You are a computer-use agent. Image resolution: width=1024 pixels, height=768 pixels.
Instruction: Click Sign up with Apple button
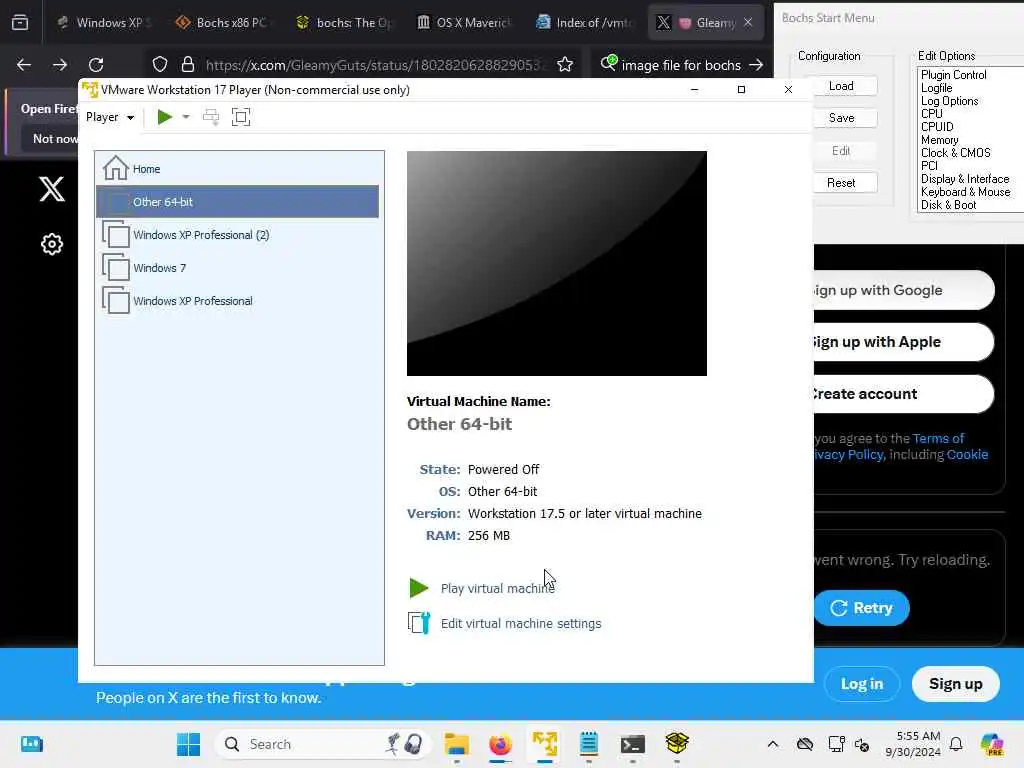[x=904, y=342]
